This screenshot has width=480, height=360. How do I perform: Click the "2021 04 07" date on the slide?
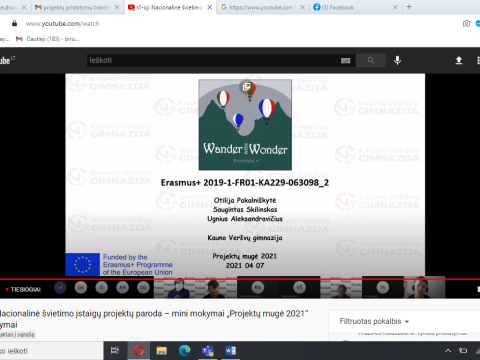coord(245,266)
